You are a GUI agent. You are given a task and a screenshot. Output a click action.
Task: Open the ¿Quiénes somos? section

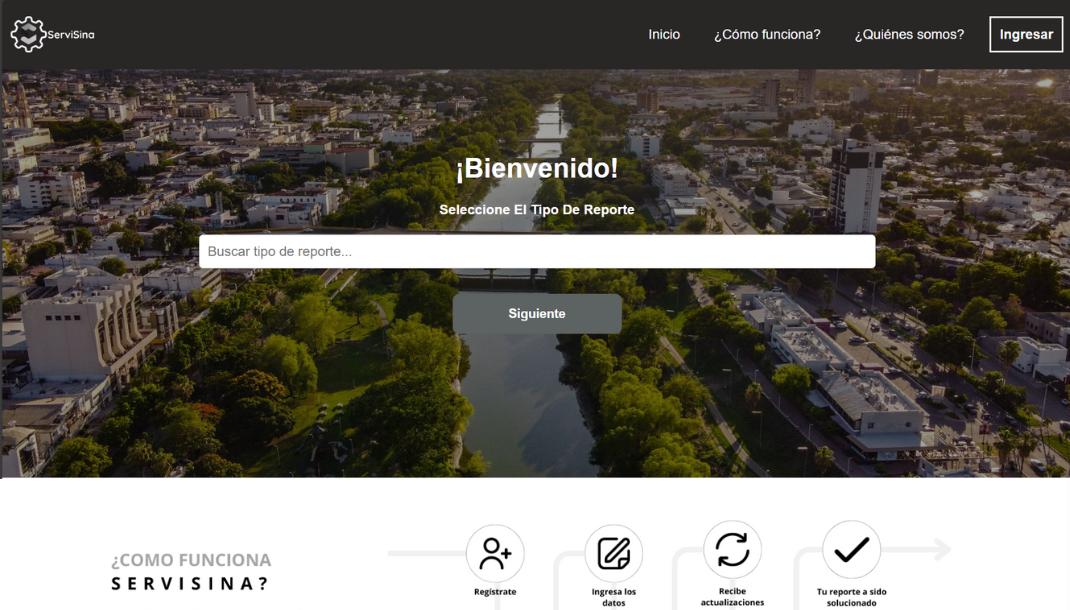(908, 34)
